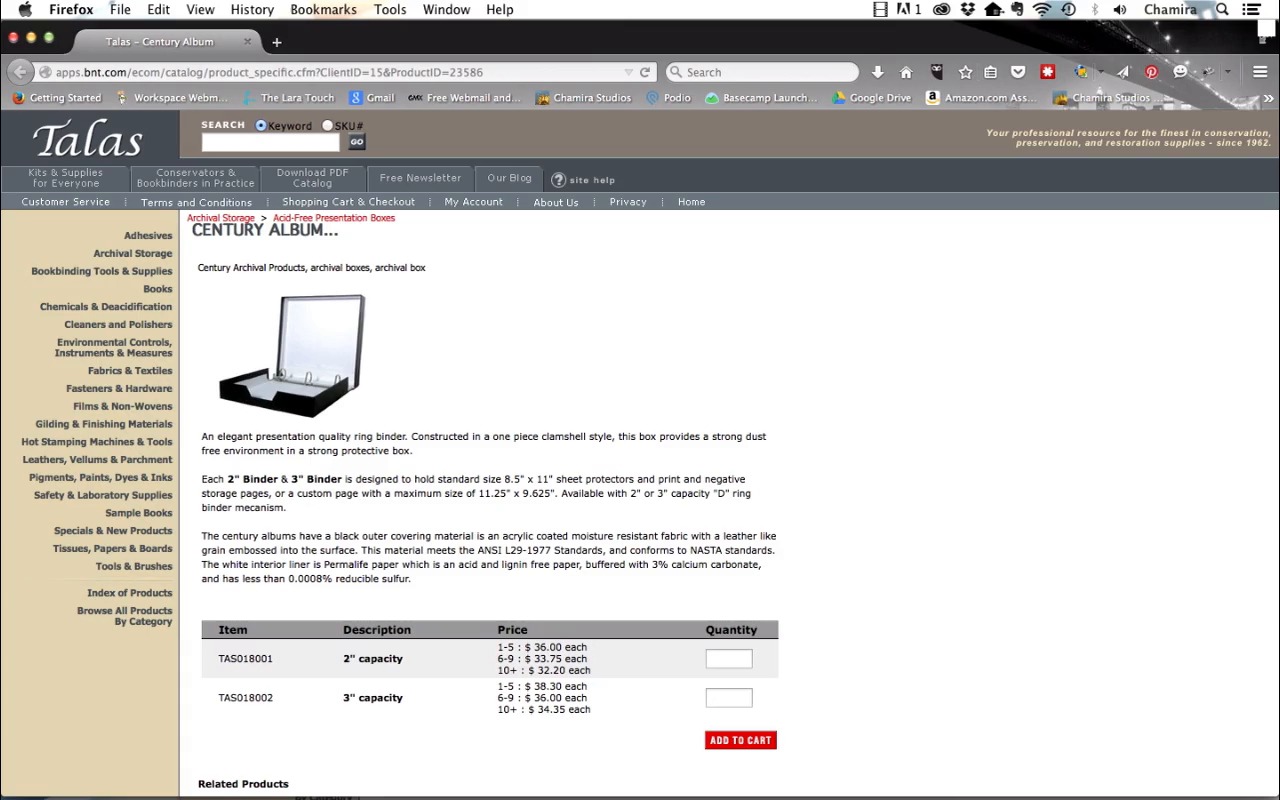1280x800 pixels.
Task: Select the Keyword search radio button
Action: pos(261,126)
